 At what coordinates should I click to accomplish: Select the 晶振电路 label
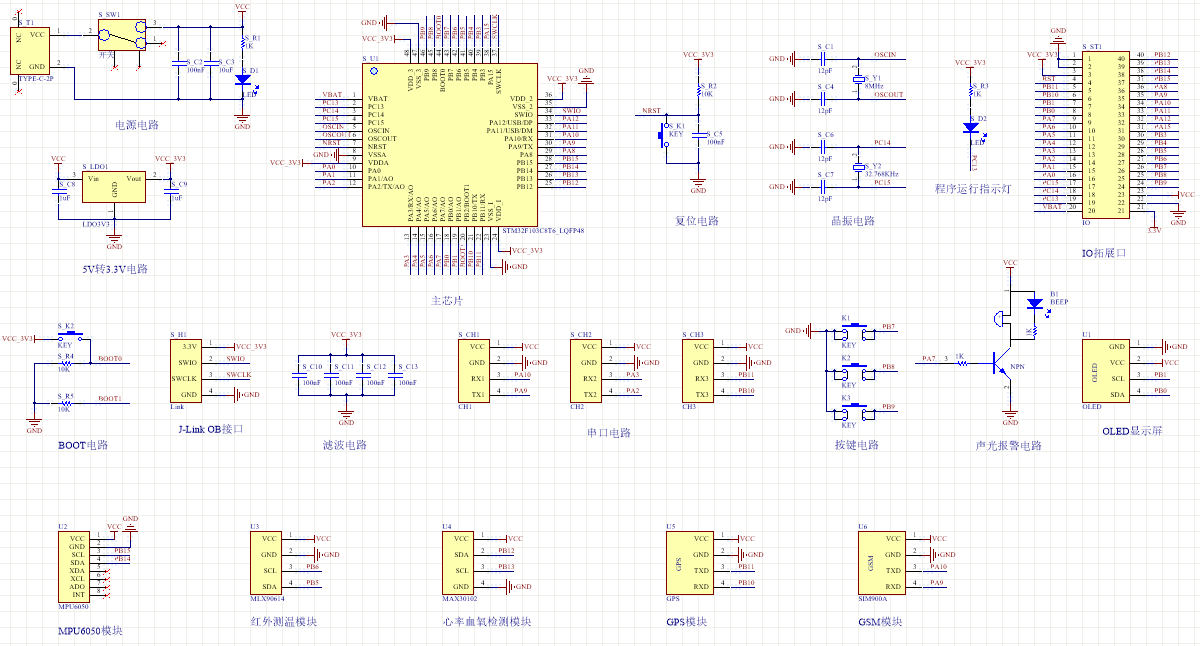coord(853,220)
